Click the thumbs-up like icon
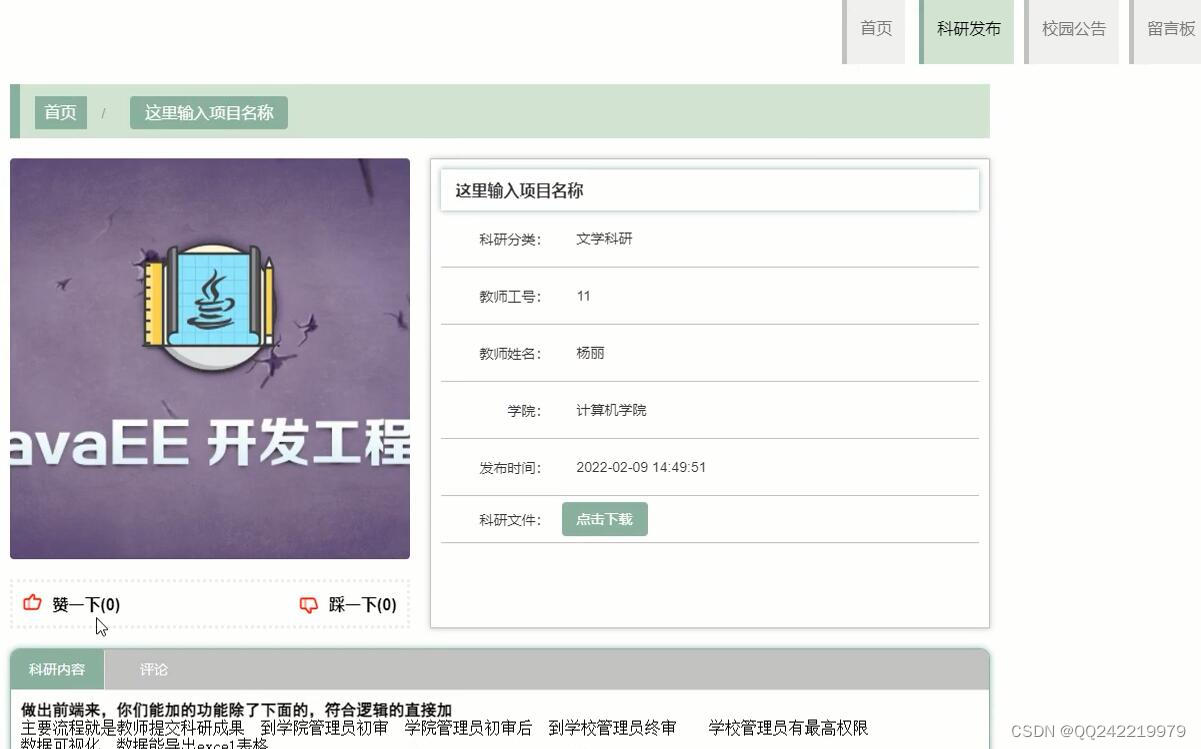This screenshot has height=749, width=1201. coord(33,603)
